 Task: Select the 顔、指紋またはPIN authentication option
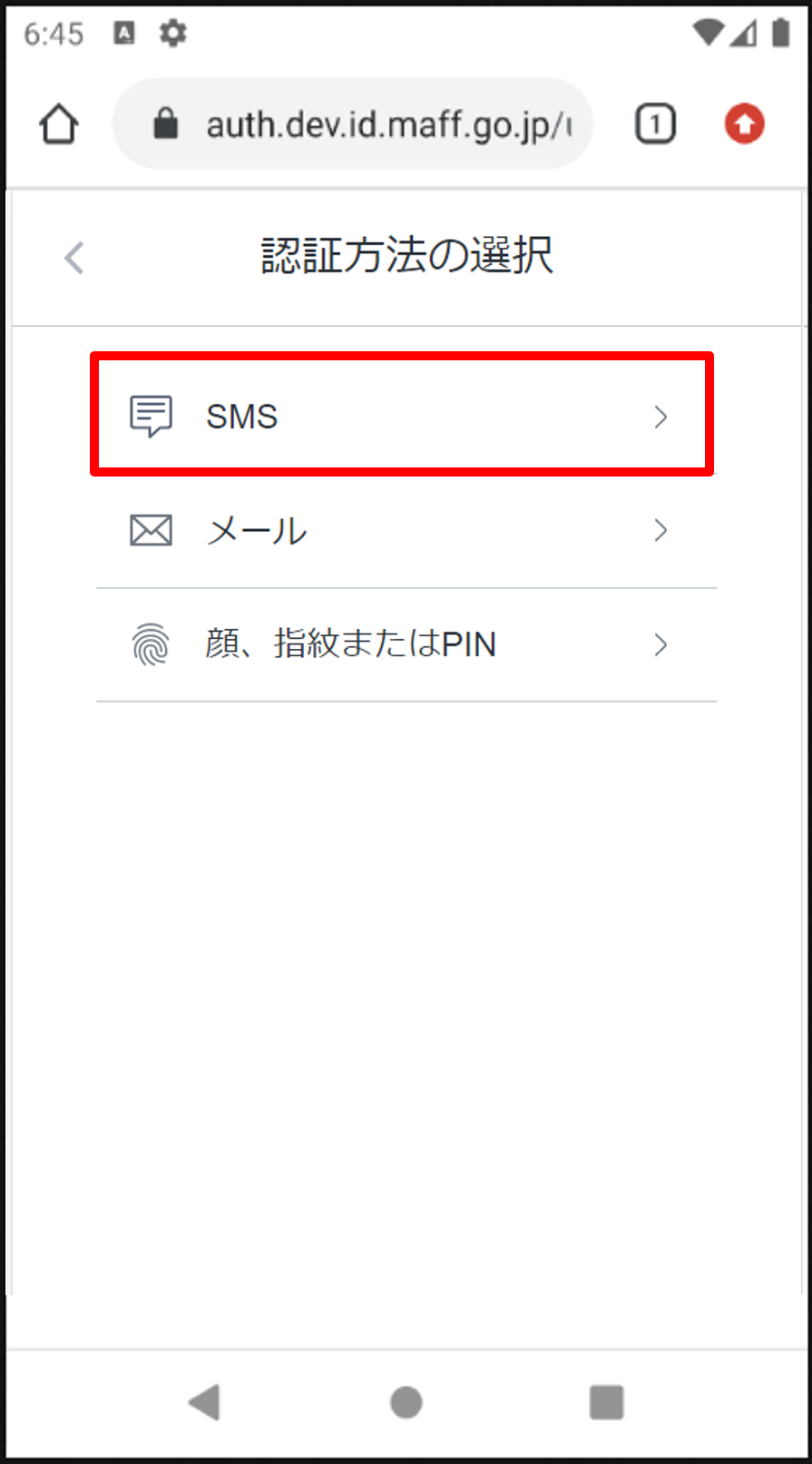coord(406,644)
